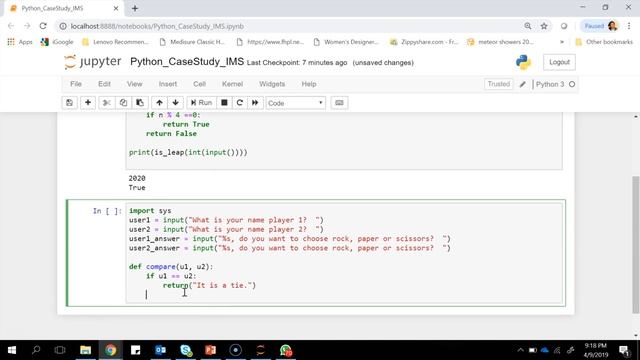Click the Paused profile button
The width and height of the screenshot is (640, 360).
(x=599, y=26)
